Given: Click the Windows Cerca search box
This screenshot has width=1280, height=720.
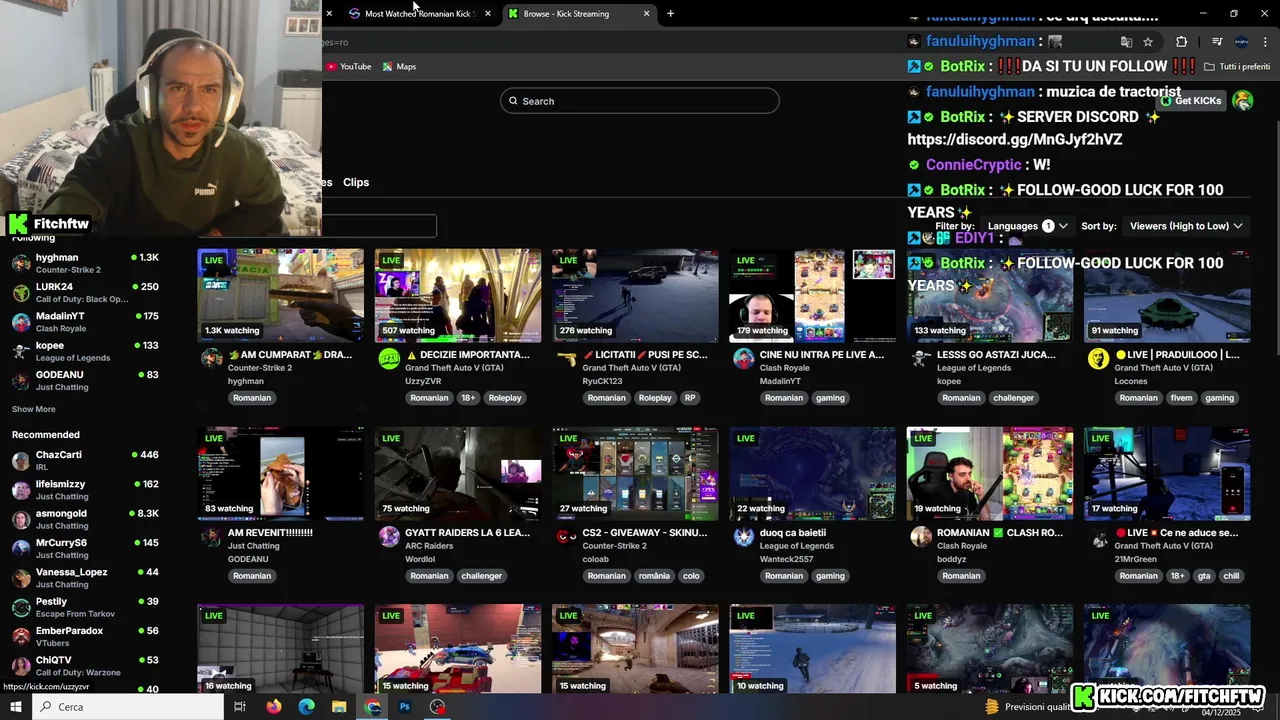Looking at the screenshot, I should click(129, 706).
